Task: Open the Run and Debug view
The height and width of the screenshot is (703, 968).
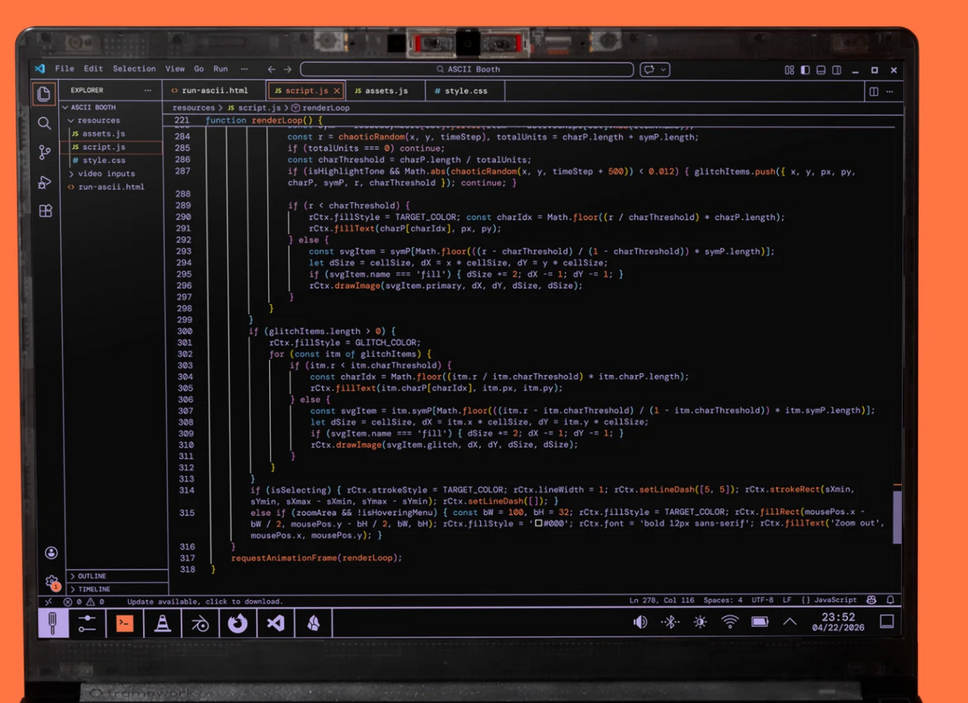Action: tap(45, 182)
